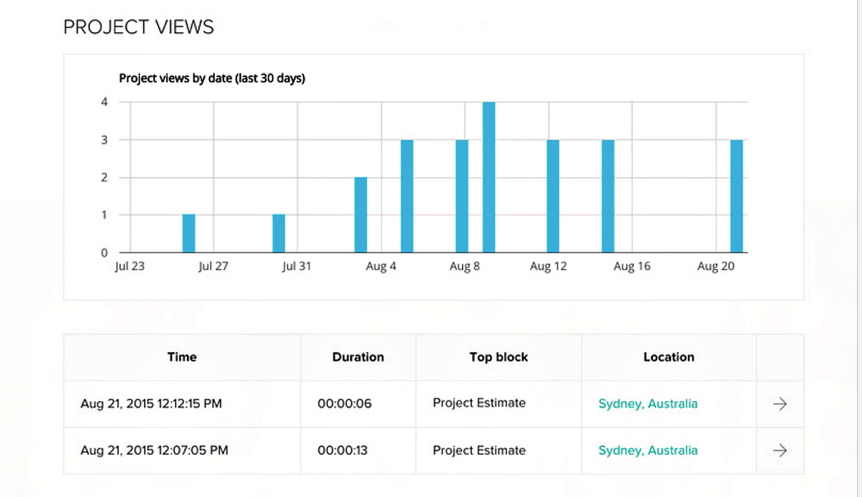Click the chart title Project views by date
This screenshot has width=862, height=497.
coord(212,78)
